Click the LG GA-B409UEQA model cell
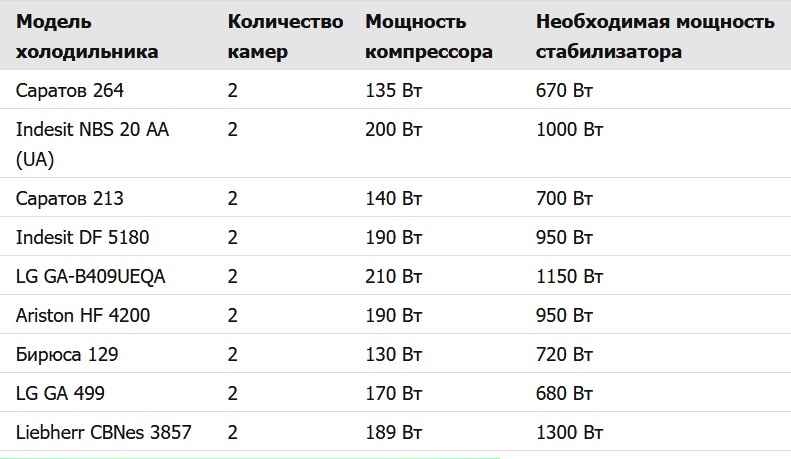 [x=91, y=276]
